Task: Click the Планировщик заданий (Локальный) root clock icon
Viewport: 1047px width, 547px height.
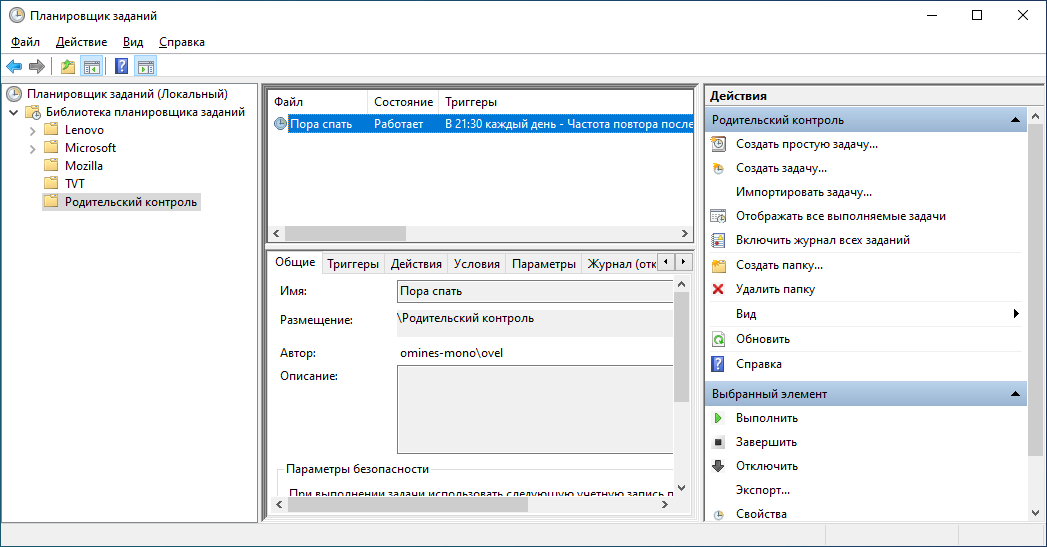Action: 14,94
